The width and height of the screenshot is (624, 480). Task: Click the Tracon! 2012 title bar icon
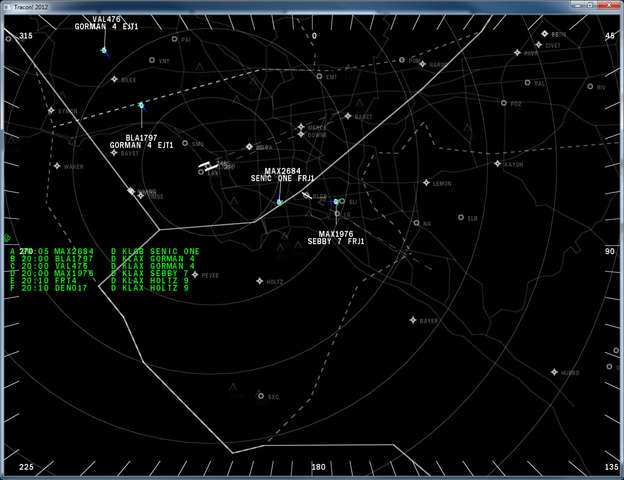pyautogui.click(x=7, y=7)
